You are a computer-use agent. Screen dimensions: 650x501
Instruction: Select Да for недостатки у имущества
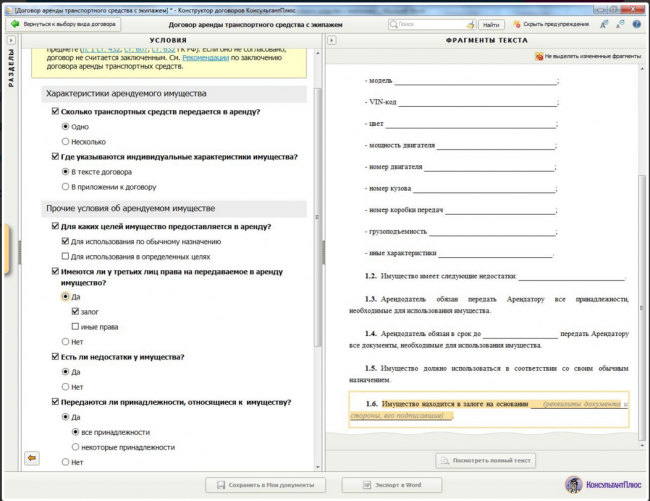[65, 372]
